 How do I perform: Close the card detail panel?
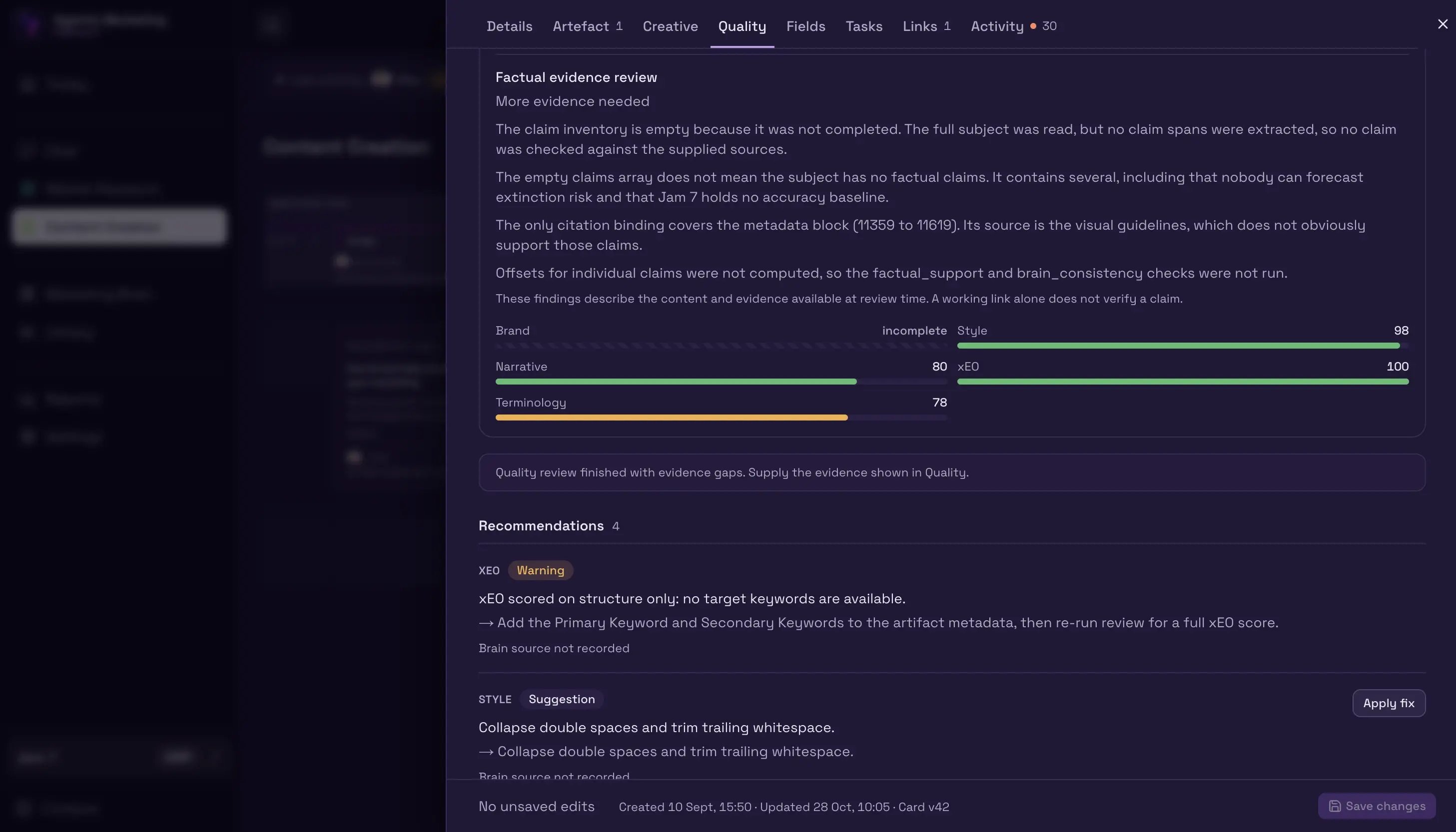click(1443, 24)
